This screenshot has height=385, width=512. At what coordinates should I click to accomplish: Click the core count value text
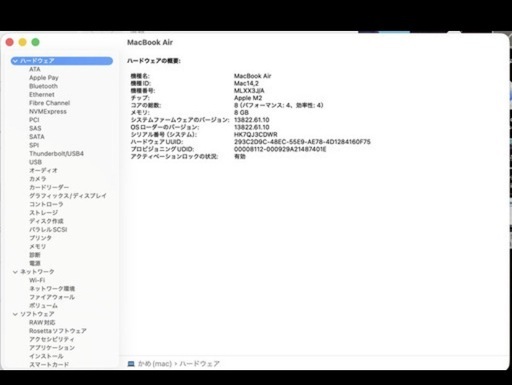coord(279,105)
